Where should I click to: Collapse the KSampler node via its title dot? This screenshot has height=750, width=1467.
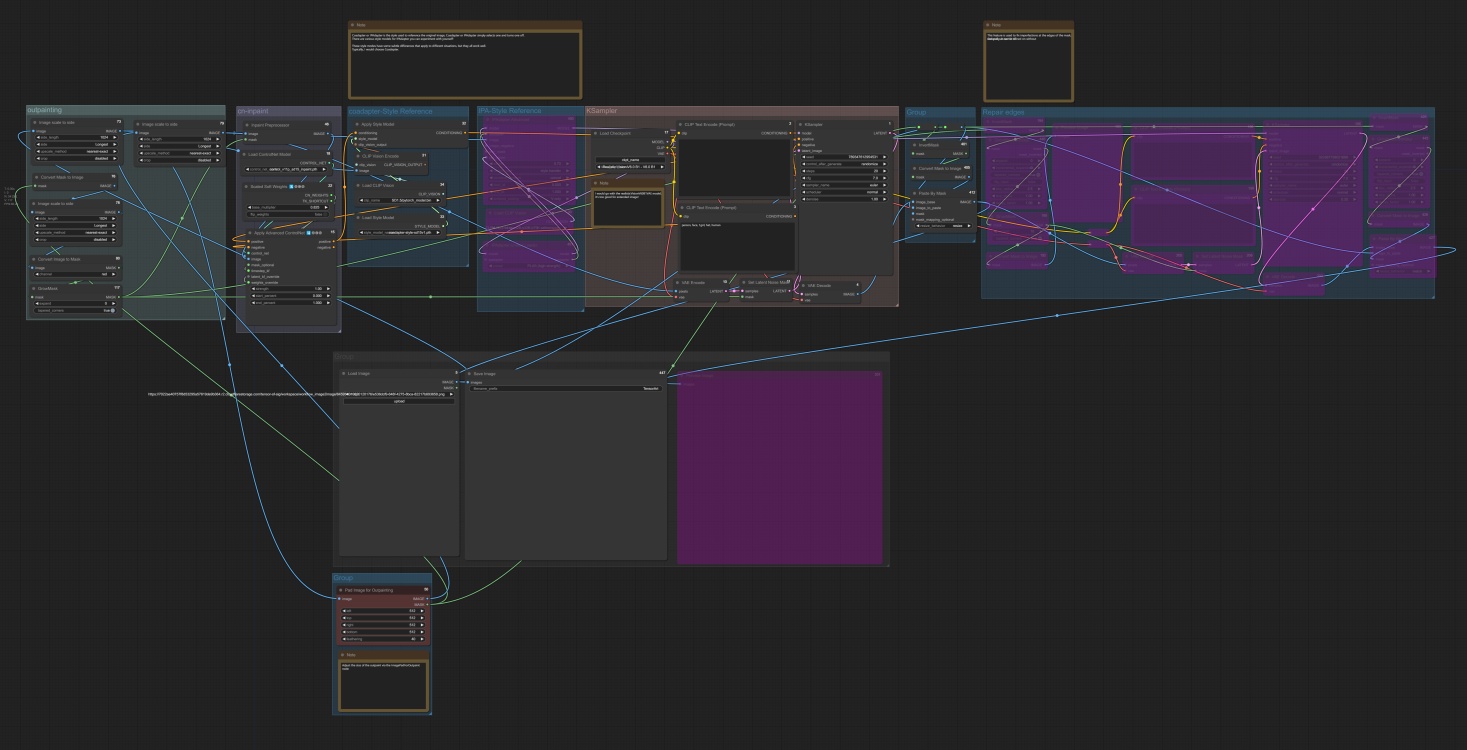(x=801, y=125)
